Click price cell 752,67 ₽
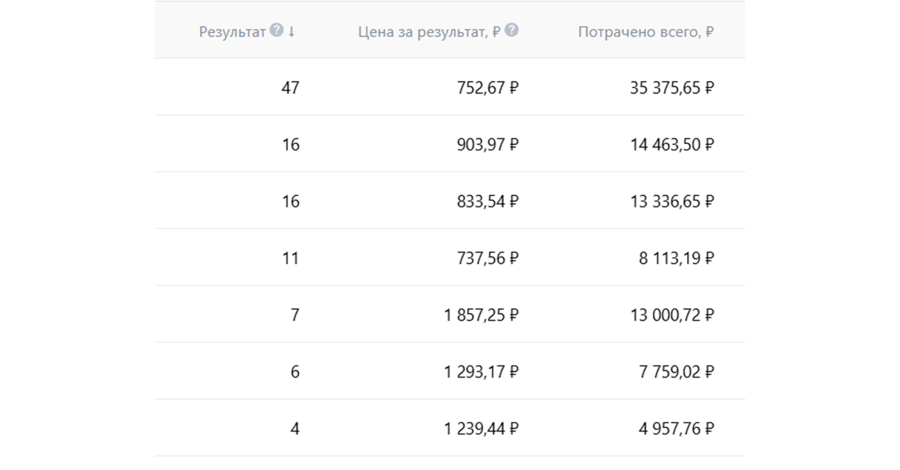Screen dimensions: 900x470 pos(488,88)
